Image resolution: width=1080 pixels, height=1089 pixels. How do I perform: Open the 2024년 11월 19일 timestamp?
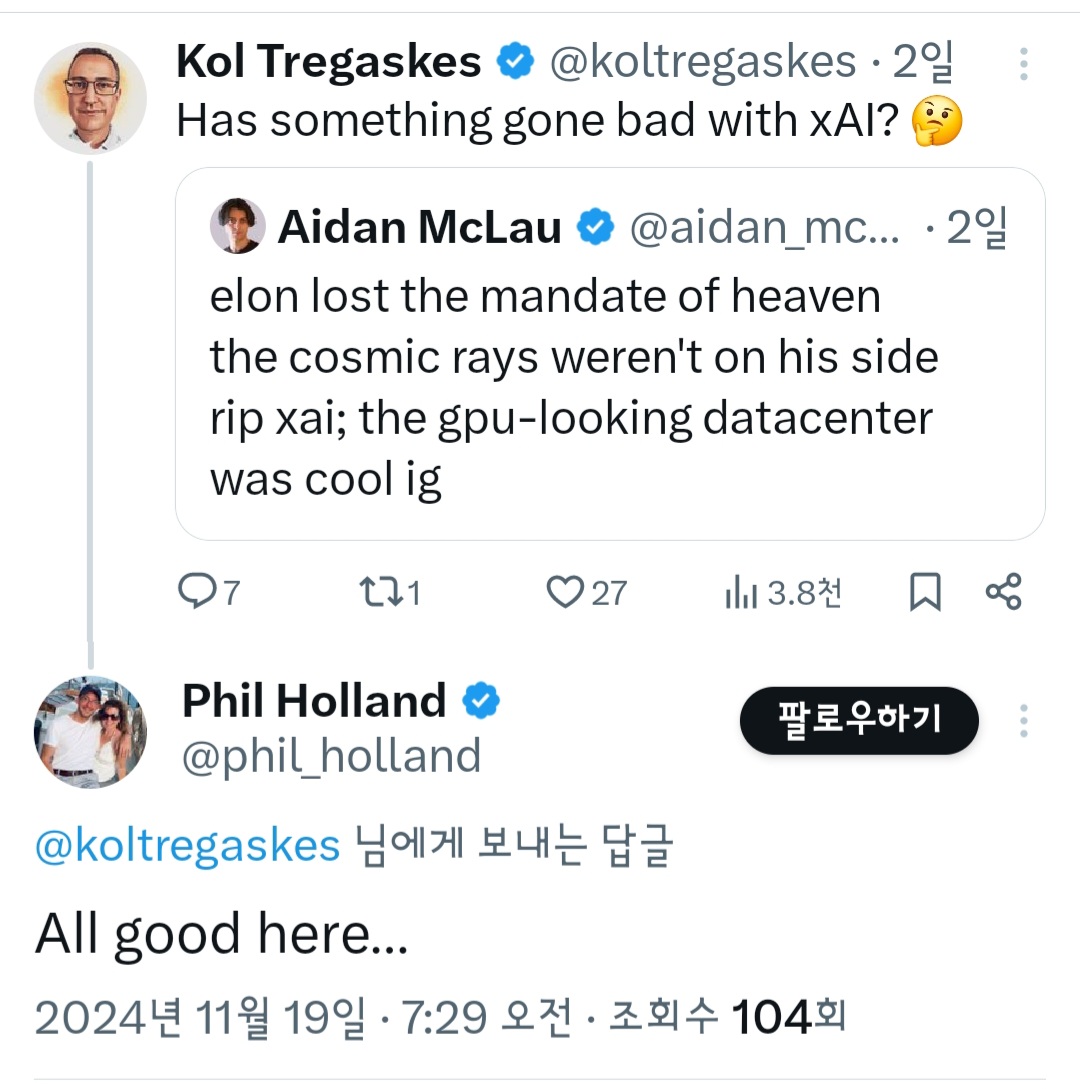pyautogui.click(x=199, y=1018)
